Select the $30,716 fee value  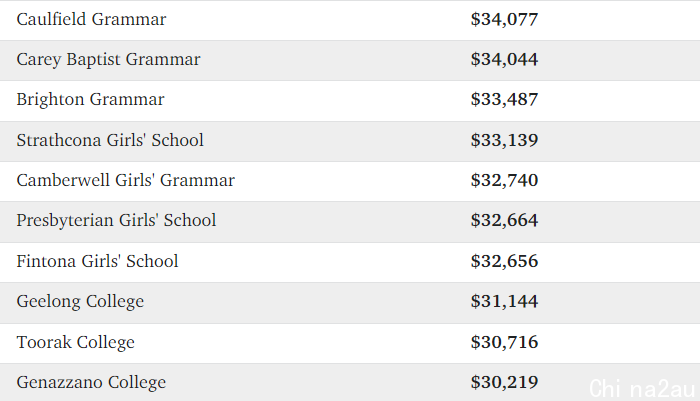coord(504,343)
